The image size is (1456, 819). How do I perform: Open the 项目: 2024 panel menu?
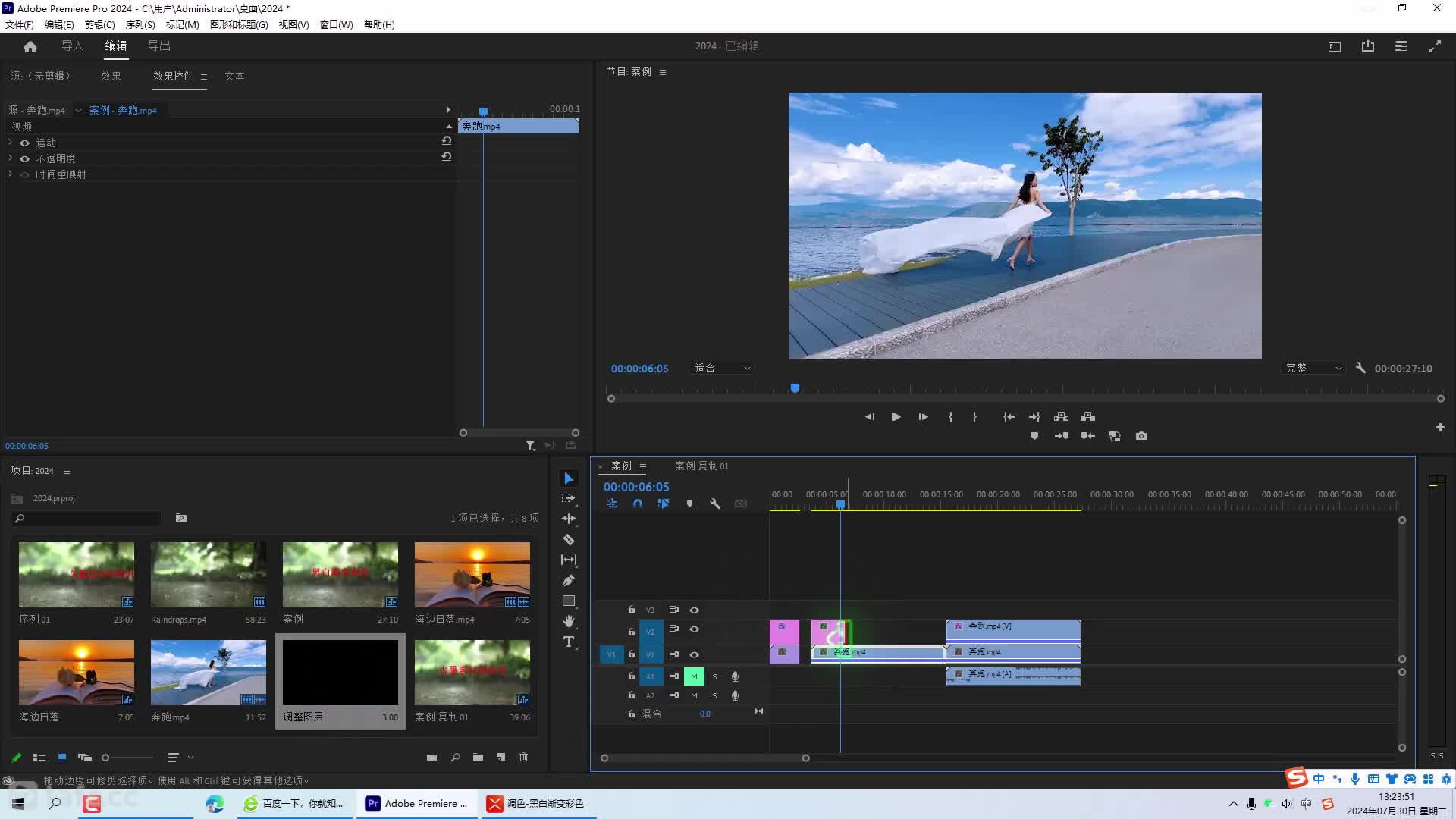67,471
